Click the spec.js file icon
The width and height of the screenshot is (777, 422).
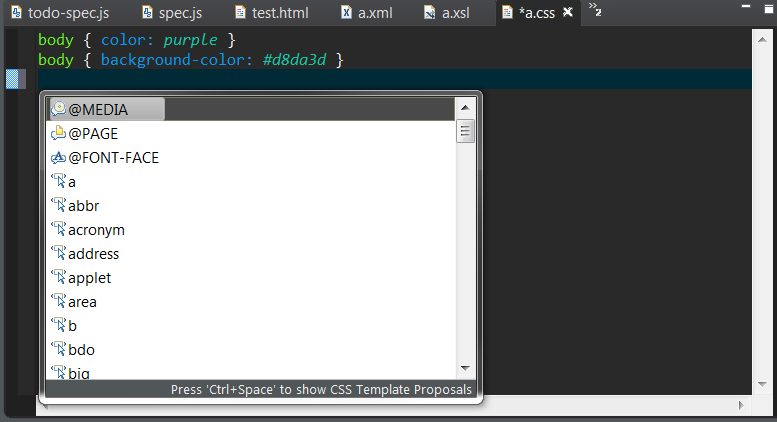pyautogui.click(x=147, y=12)
